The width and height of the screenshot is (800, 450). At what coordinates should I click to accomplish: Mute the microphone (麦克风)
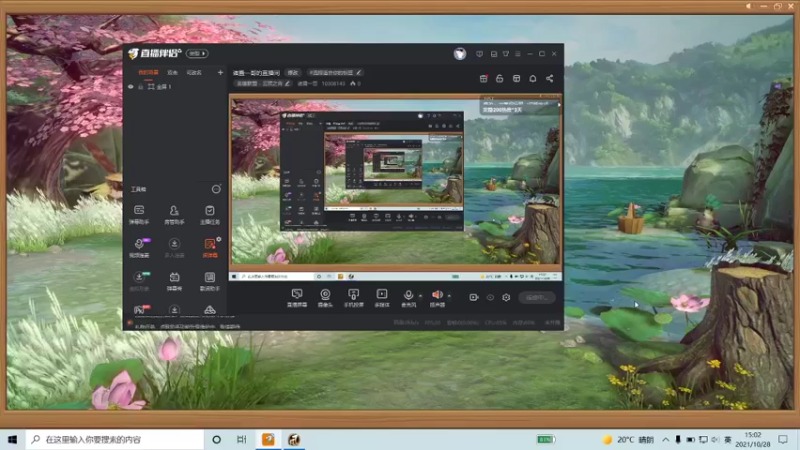click(x=408, y=297)
